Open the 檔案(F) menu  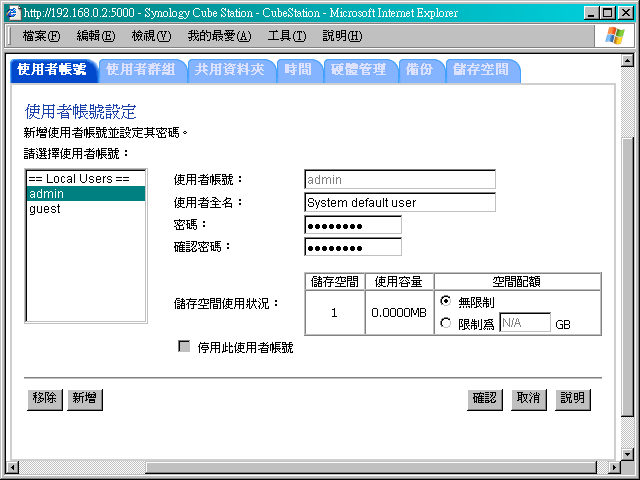click(x=42, y=36)
